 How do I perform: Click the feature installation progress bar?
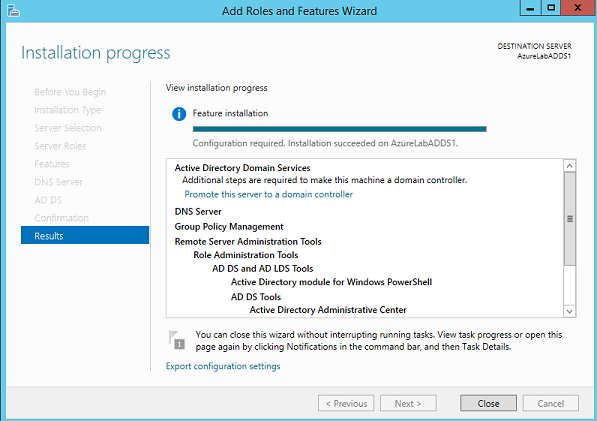click(339, 129)
